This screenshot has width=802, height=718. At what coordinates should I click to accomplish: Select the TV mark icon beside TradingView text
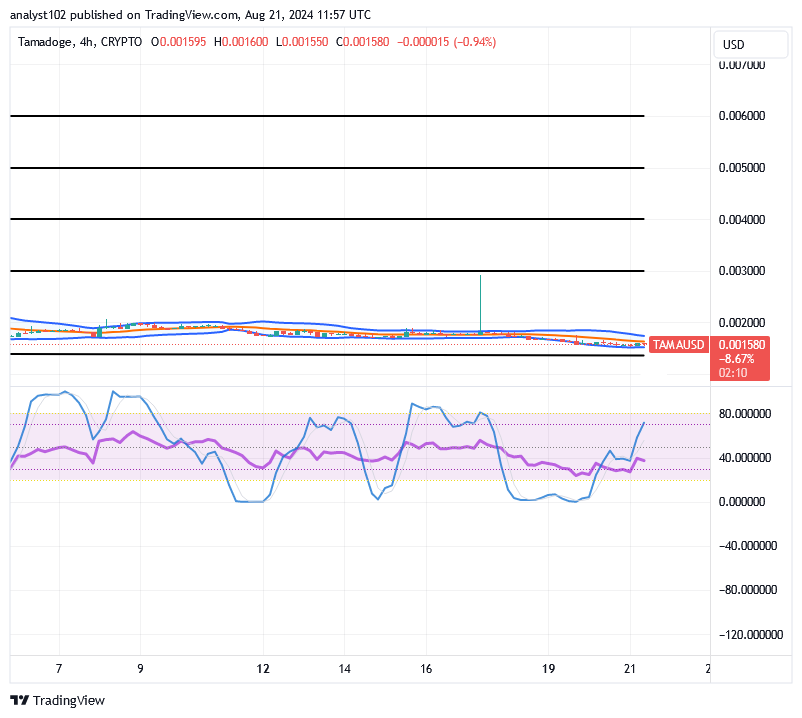18,700
